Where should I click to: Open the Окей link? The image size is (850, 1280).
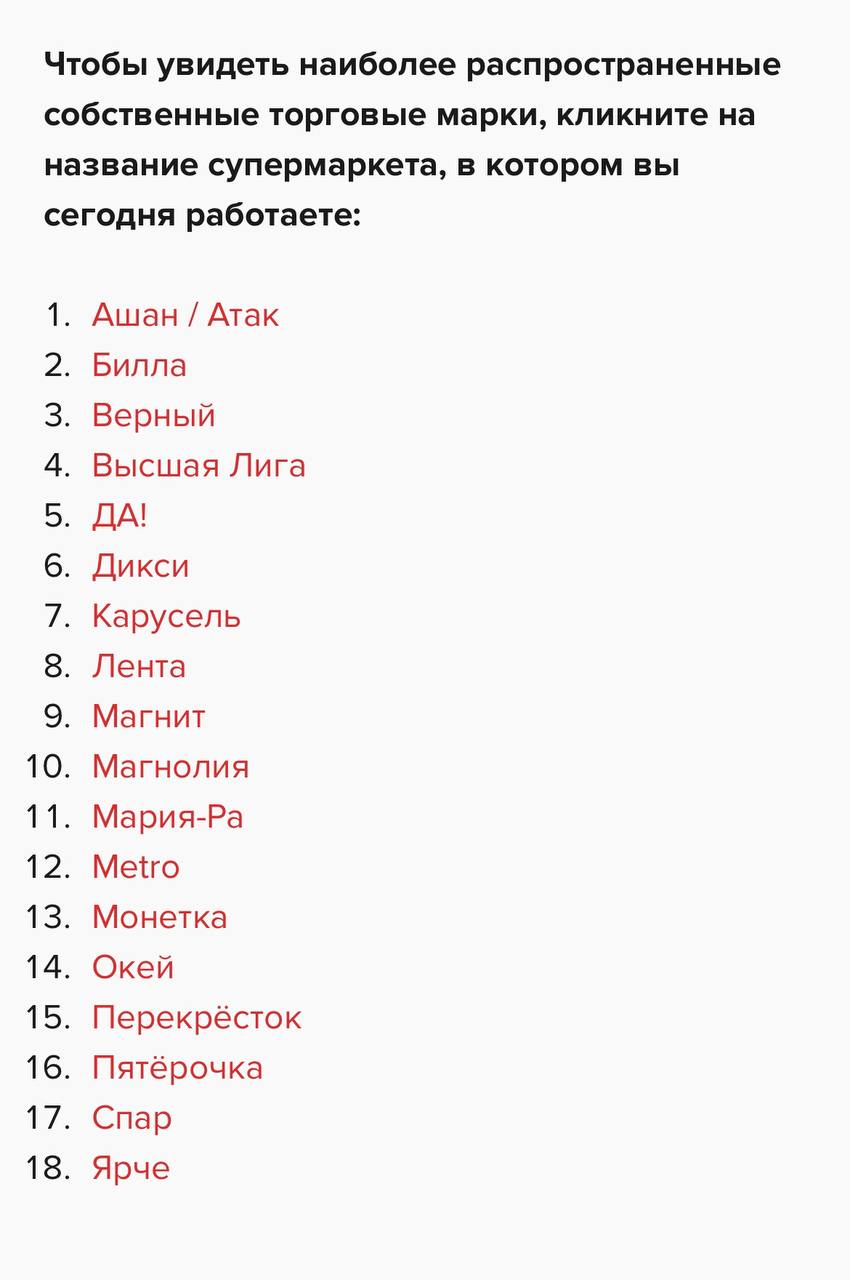[132, 967]
